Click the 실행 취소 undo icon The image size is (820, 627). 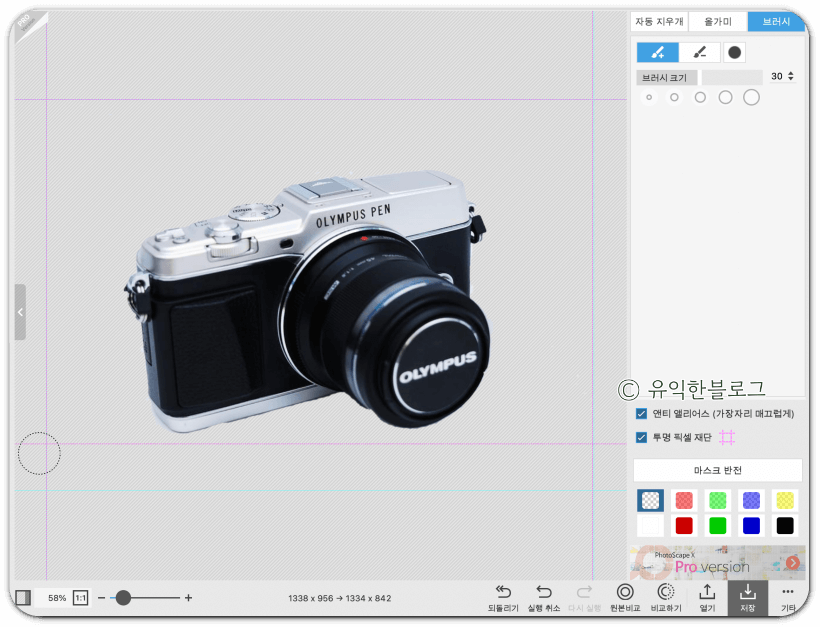[544, 592]
